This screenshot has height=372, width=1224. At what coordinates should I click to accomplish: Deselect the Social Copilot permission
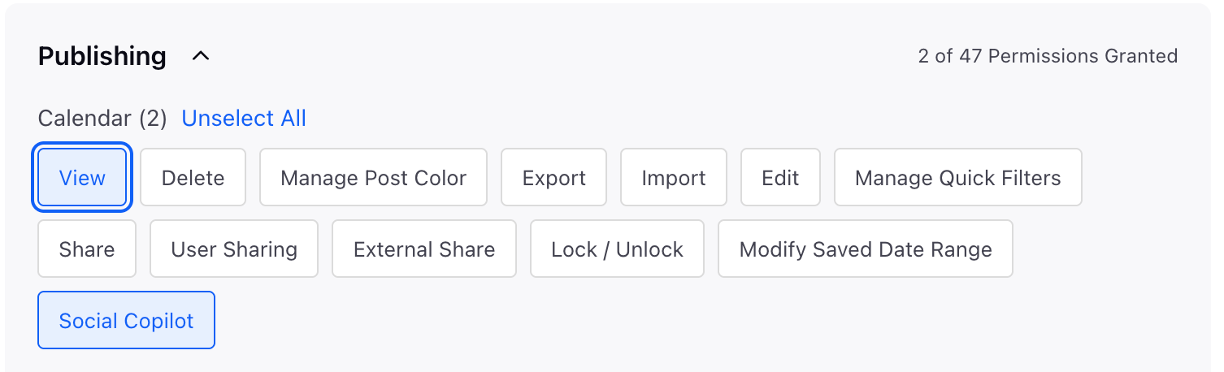126,320
